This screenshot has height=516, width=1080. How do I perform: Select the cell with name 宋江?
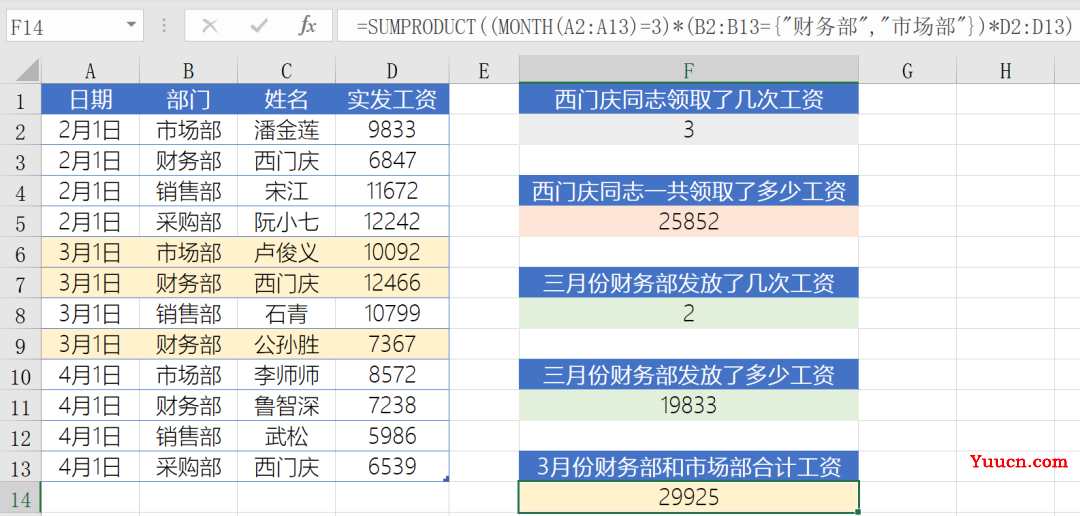pos(287,191)
